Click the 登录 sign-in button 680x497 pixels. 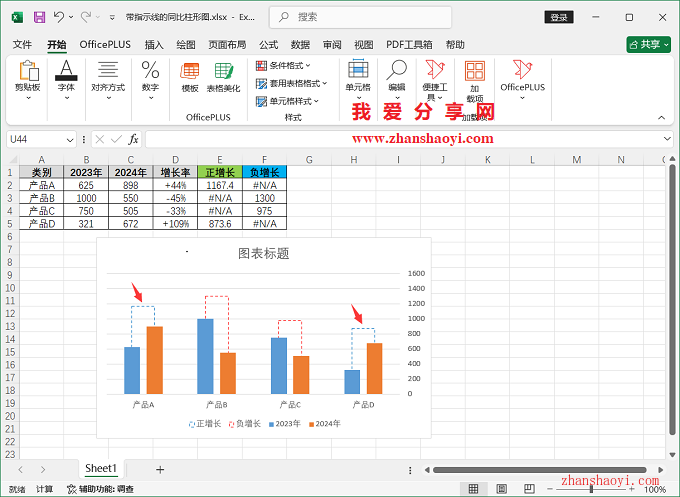(559, 17)
